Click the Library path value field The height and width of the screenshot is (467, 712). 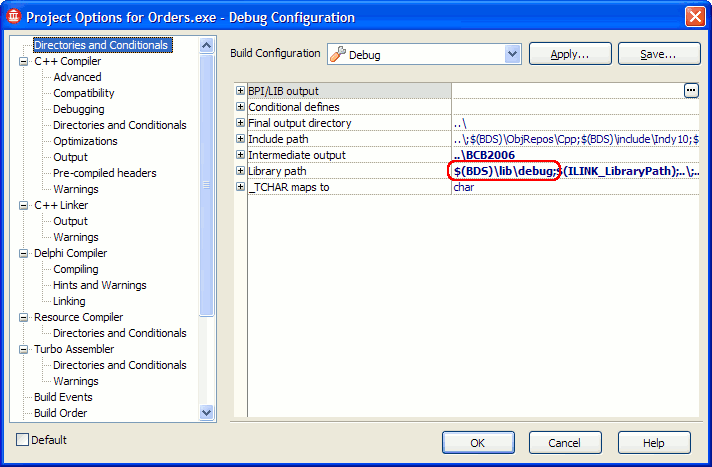coord(575,171)
